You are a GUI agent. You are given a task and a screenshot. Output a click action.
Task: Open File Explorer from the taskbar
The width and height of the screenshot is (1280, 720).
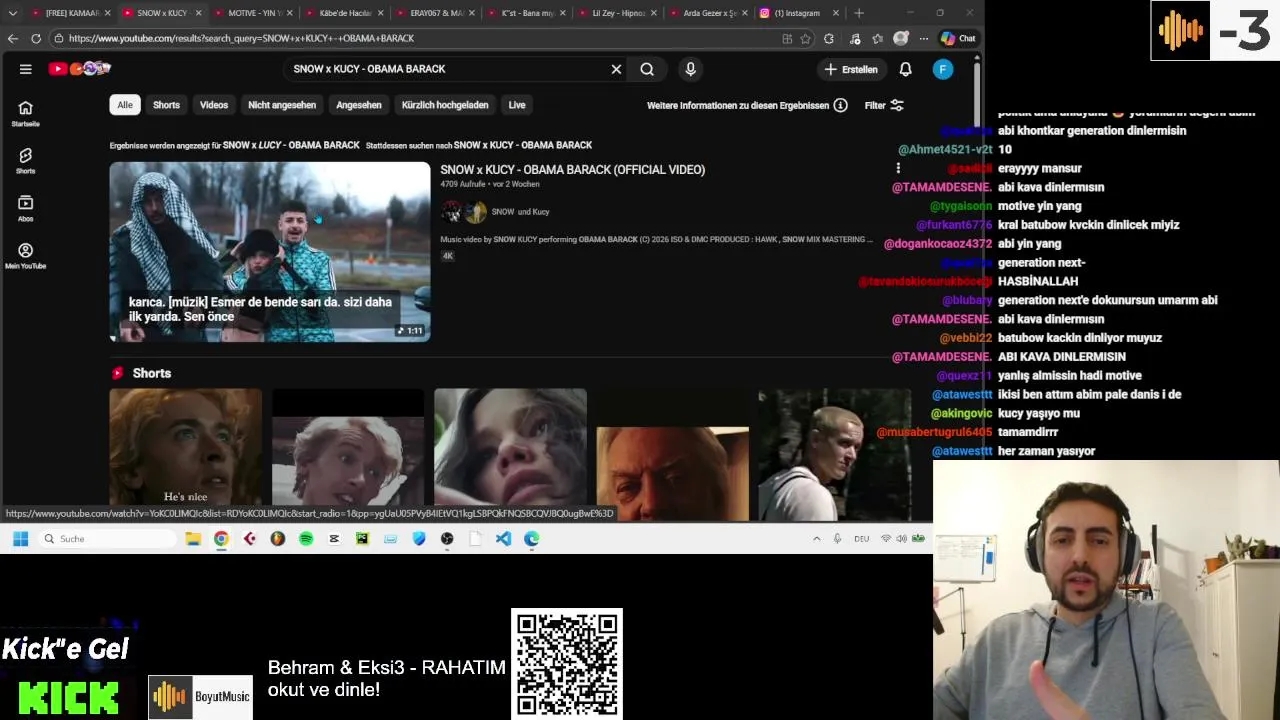coord(193,539)
